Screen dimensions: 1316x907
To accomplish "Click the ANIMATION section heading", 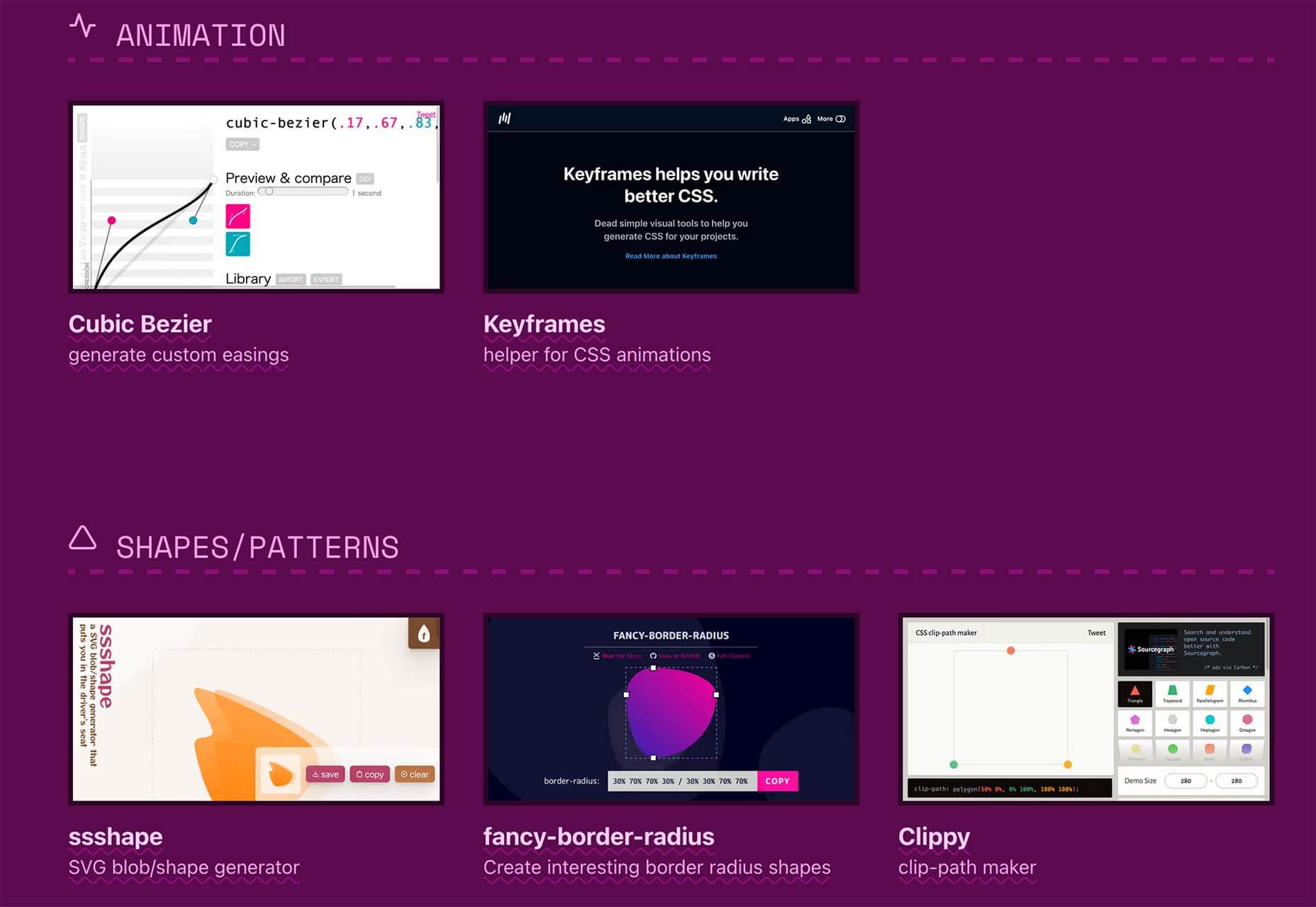I will point(201,35).
